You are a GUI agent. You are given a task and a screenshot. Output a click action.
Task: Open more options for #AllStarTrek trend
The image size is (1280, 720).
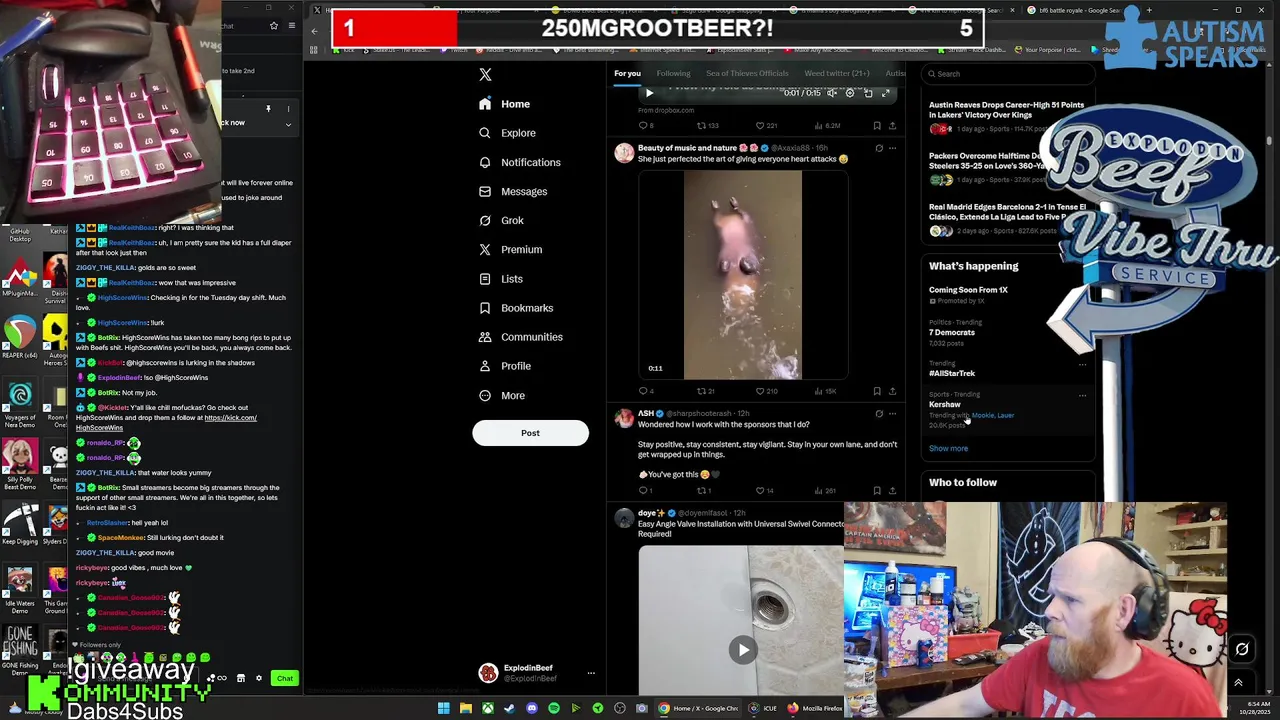tap(1082, 365)
